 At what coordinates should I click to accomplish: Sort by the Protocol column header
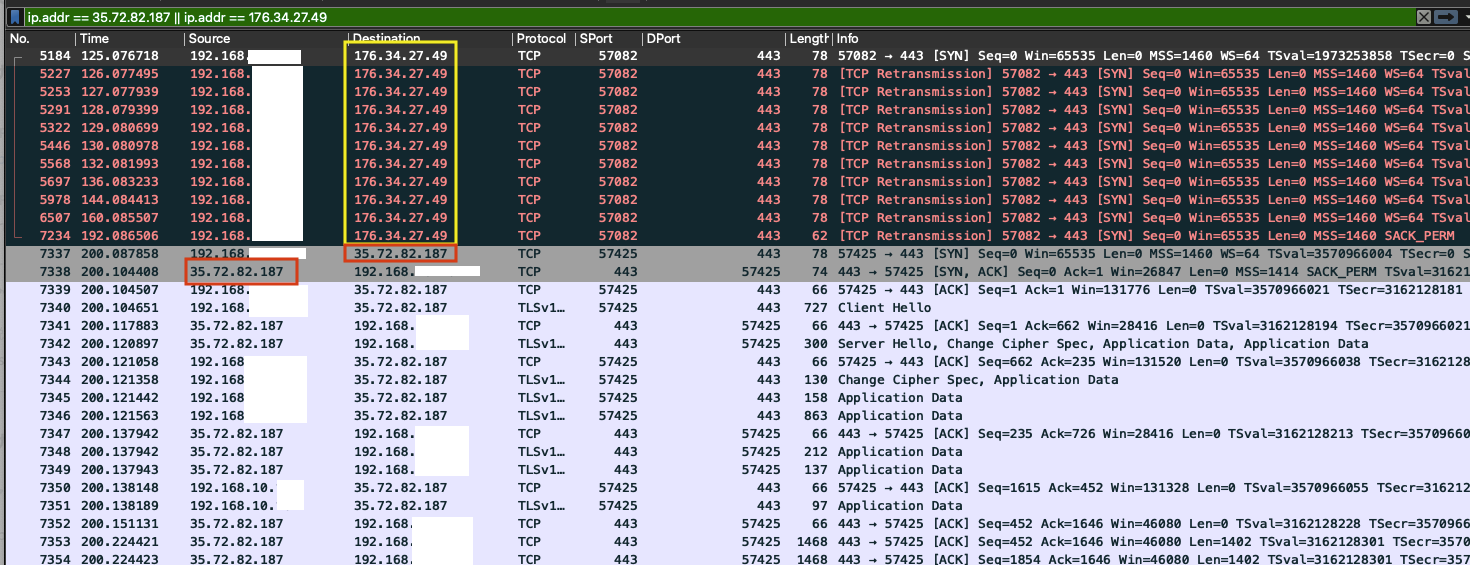point(541,39)
